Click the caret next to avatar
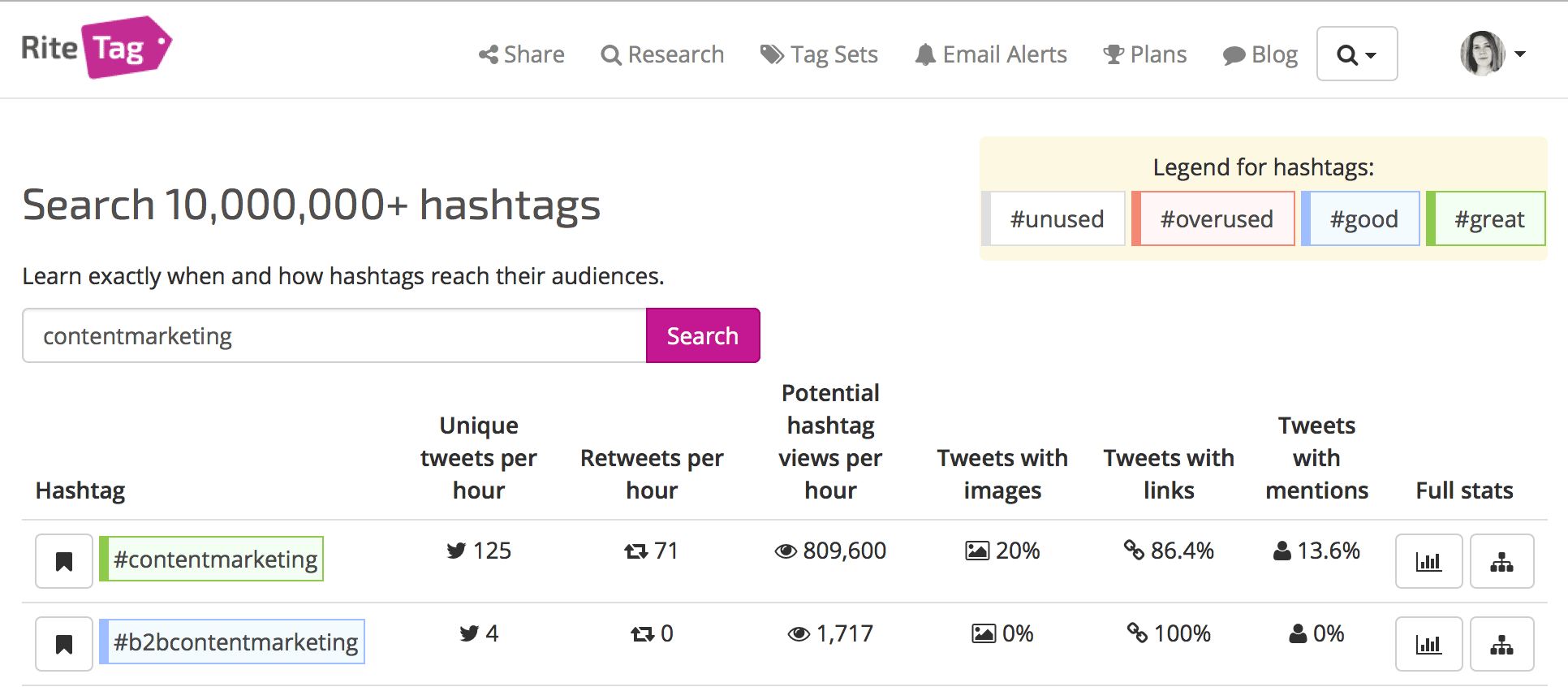Image resolution: width=1568 pixels, height=687 pixels. [1520, 54]
